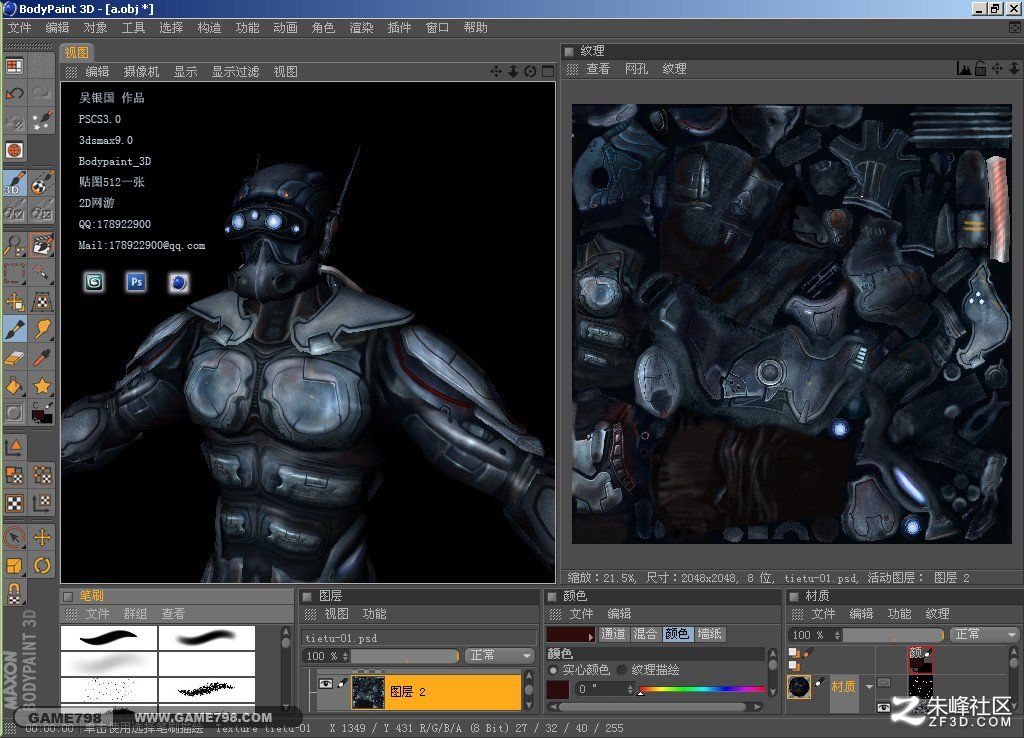The width and height of the screenshot is (1024, 738).
Task: Select the paint bucket fill tool
Action: 14,386
